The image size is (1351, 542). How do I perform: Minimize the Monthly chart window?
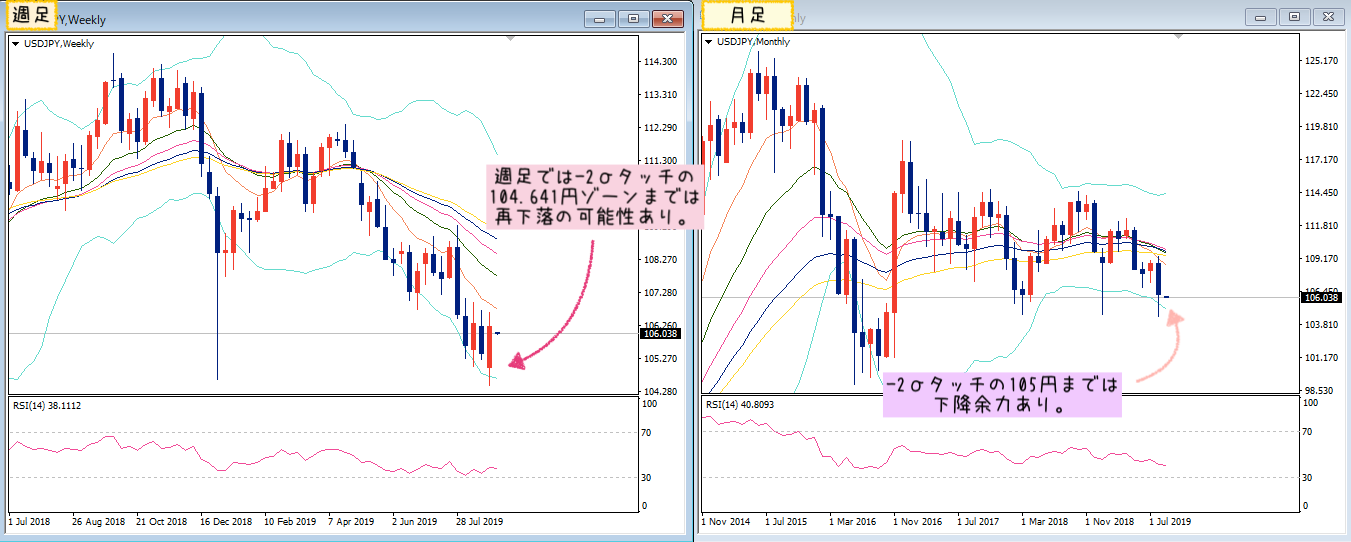click(x=1262, y=17)
